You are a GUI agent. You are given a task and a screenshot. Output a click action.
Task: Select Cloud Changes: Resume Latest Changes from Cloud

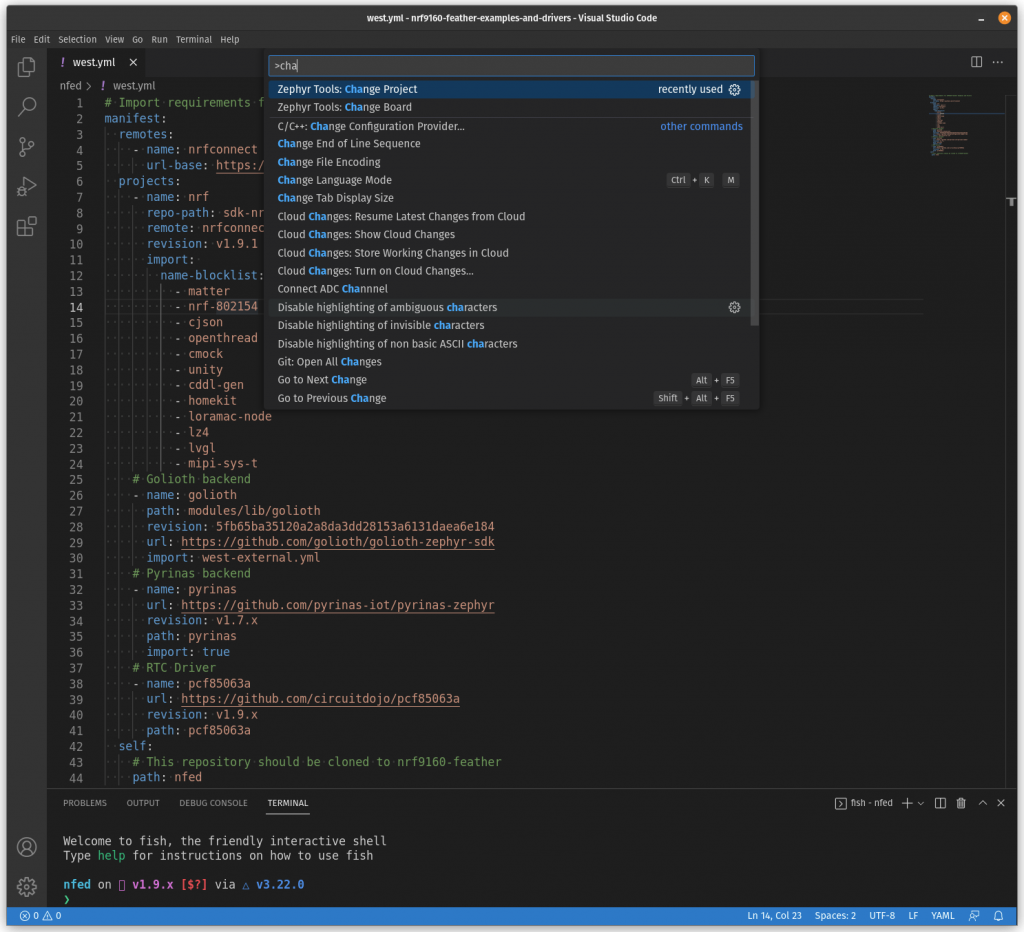510,216
